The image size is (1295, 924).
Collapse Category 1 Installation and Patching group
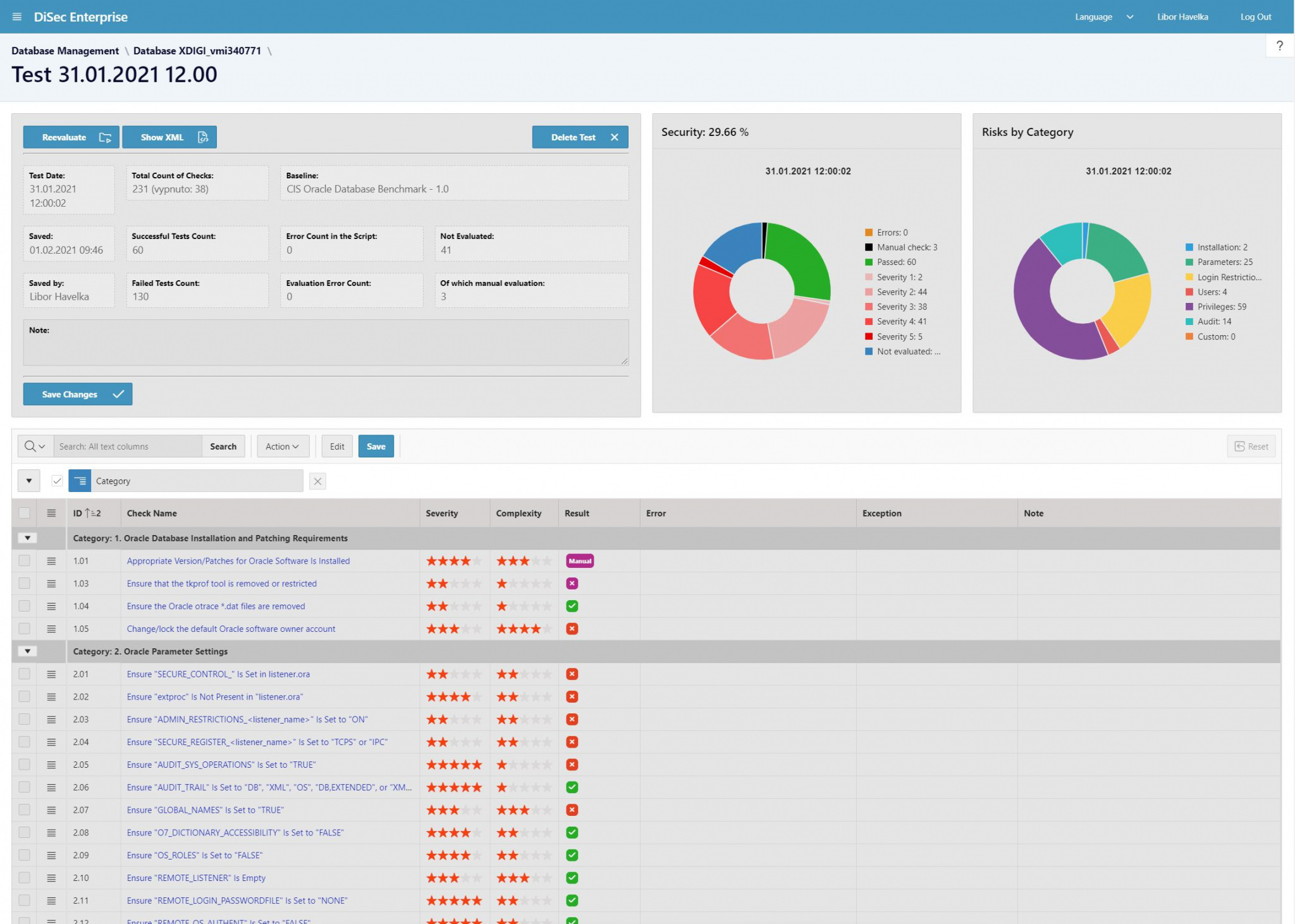[x=27, y=538]
